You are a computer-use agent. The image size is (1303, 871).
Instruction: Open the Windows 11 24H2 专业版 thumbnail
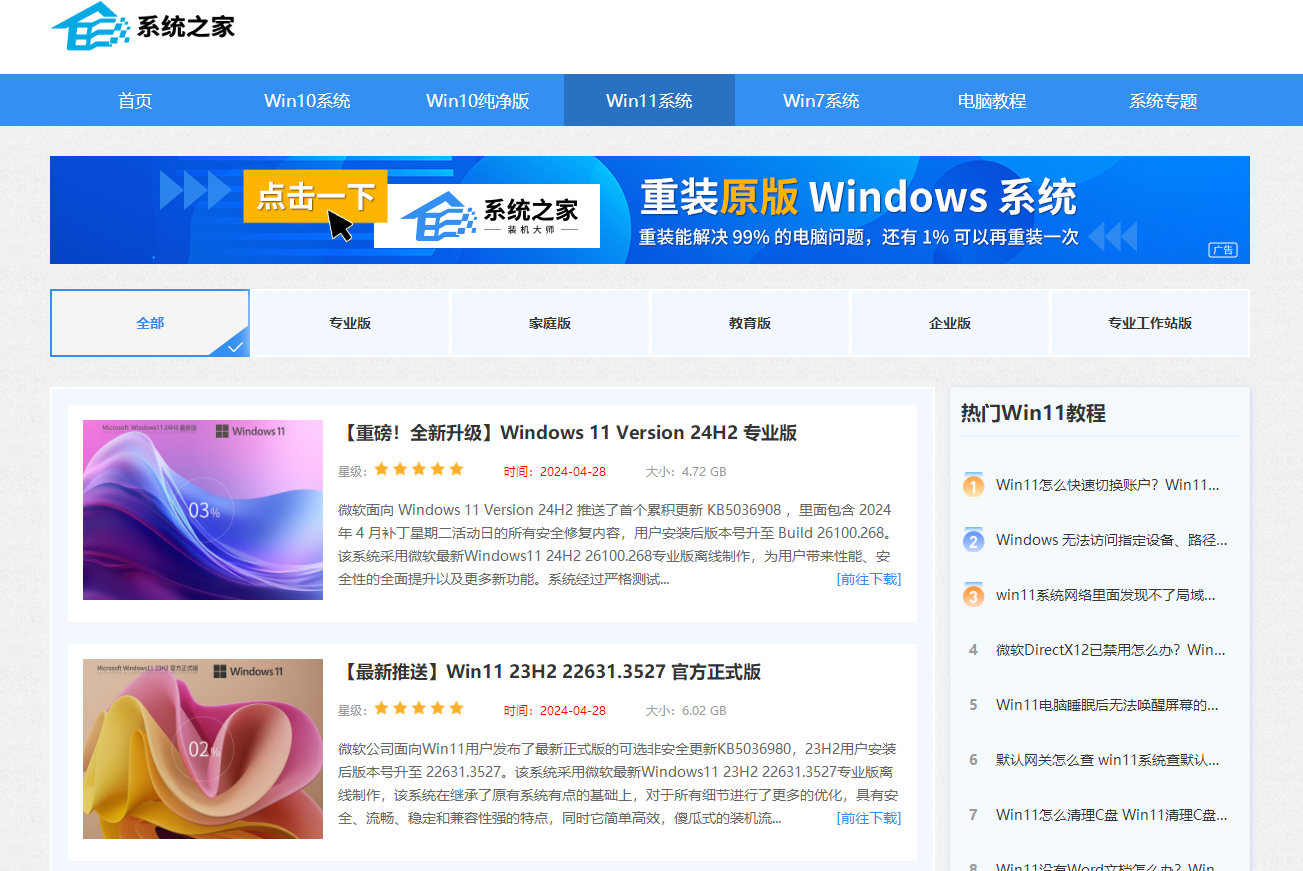[x=203, y=510]
